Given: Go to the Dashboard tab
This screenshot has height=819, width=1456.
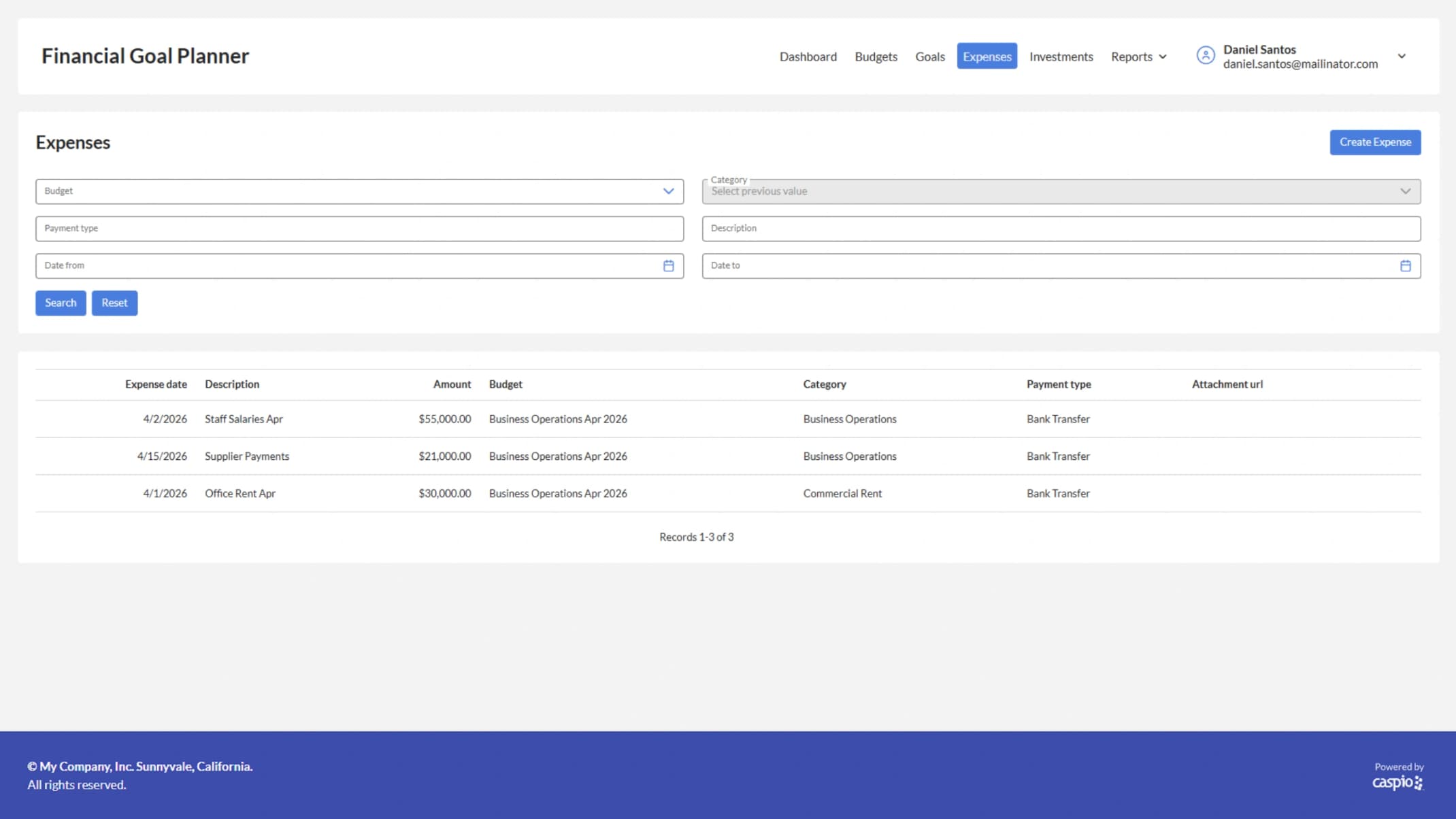Looking at the screenshot, I should pos(808,56).
